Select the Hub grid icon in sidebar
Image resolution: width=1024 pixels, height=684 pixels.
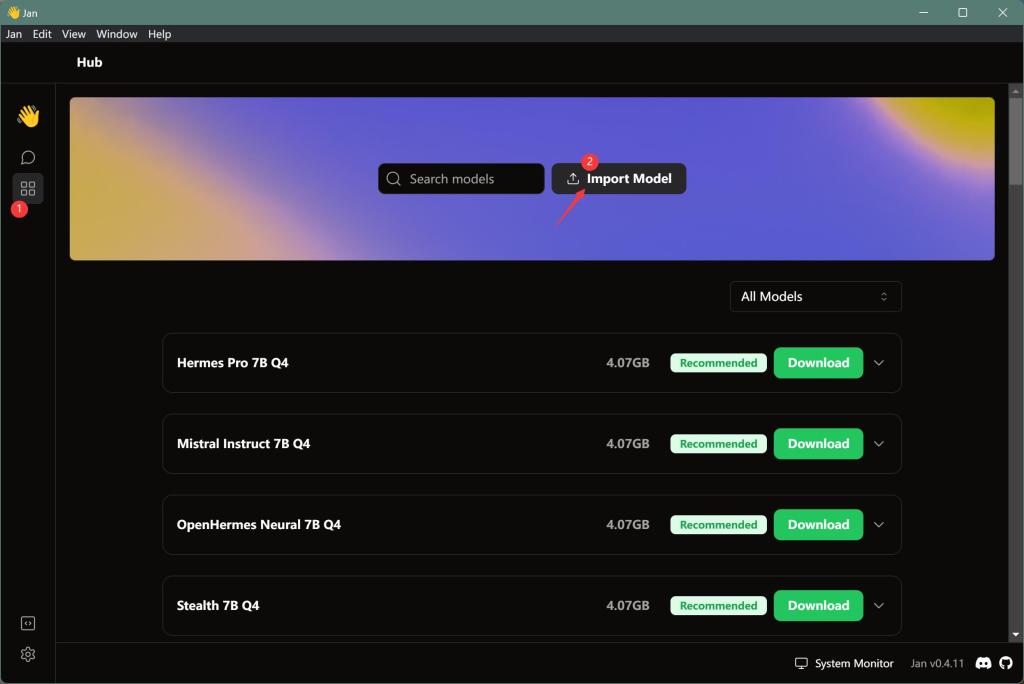click(x=27, y=189)
